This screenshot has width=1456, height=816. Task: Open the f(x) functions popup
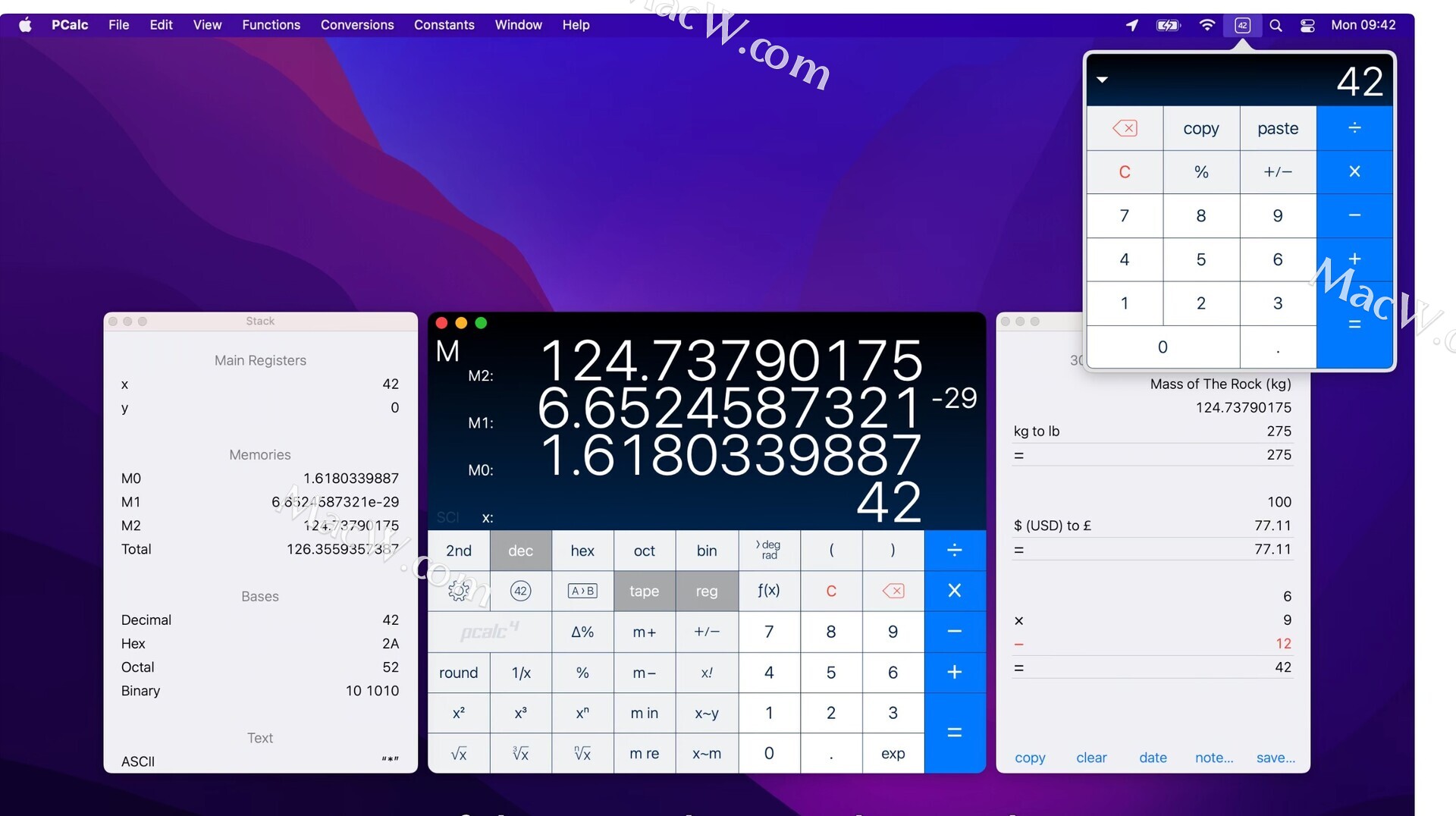point(768,591)
